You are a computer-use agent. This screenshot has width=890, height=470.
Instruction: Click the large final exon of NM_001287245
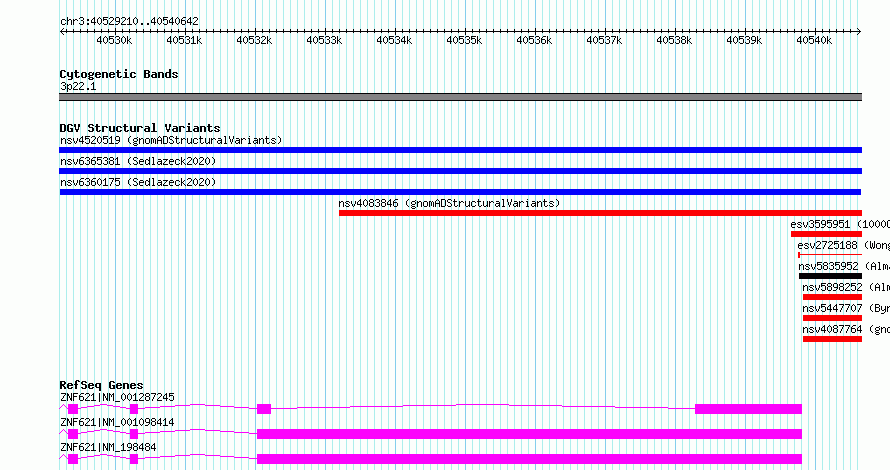(x=748, y=409)
